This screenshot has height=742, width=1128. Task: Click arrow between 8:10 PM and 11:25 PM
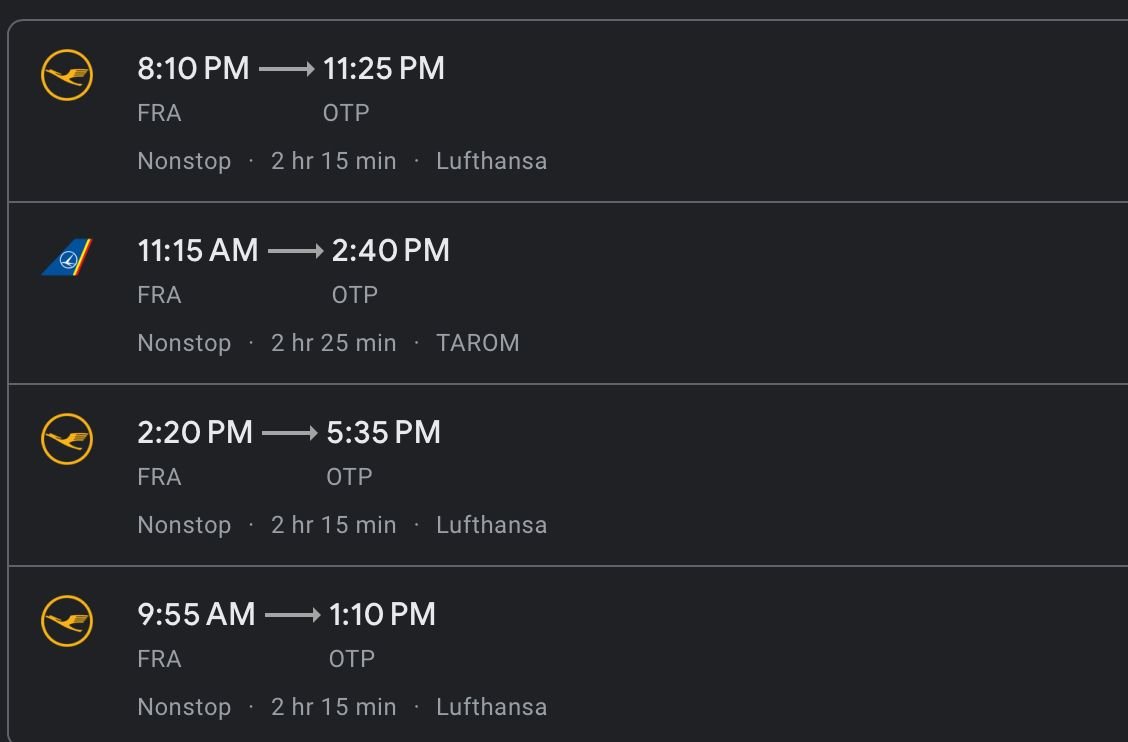[x=286, y=69]
